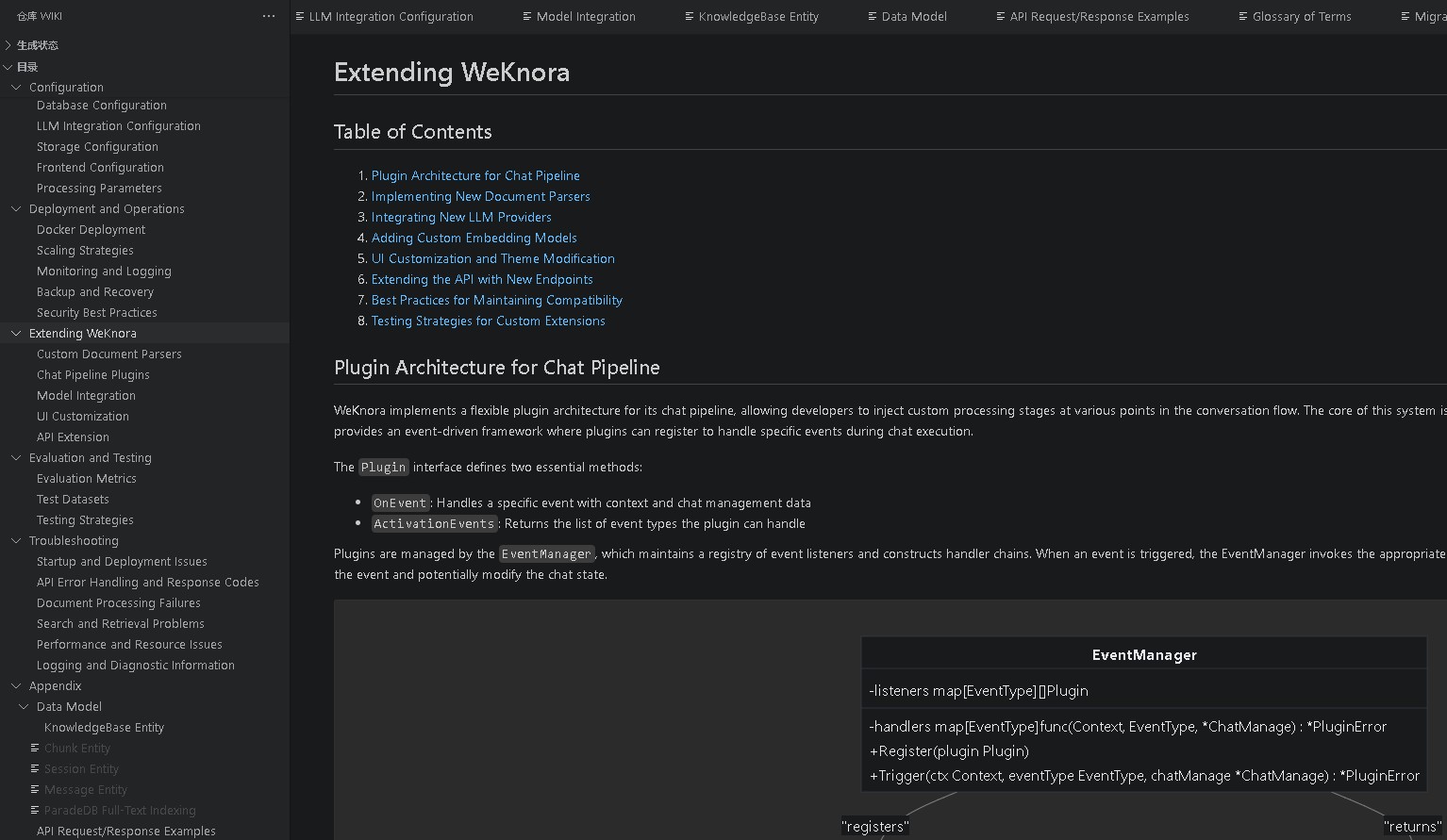
Task: Click the tab icon of LLM Integration Configuration
Action: tap(300, 16)
